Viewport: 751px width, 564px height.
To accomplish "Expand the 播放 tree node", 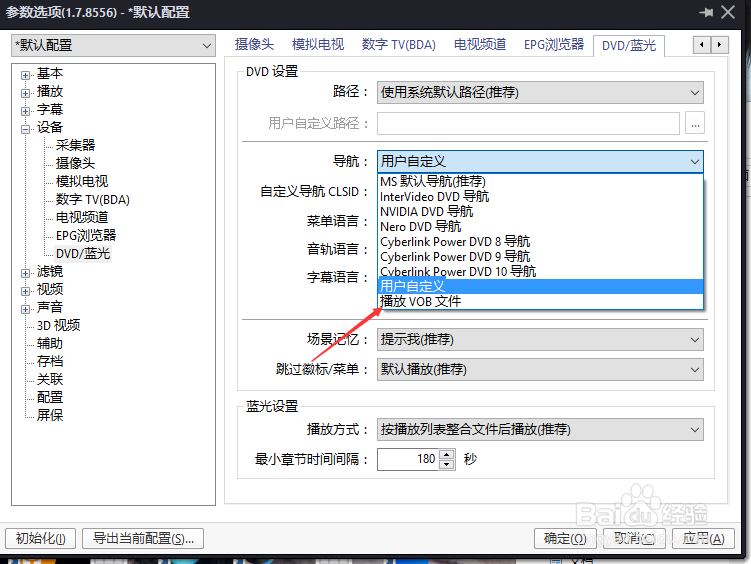I will [x=25, y=93].
